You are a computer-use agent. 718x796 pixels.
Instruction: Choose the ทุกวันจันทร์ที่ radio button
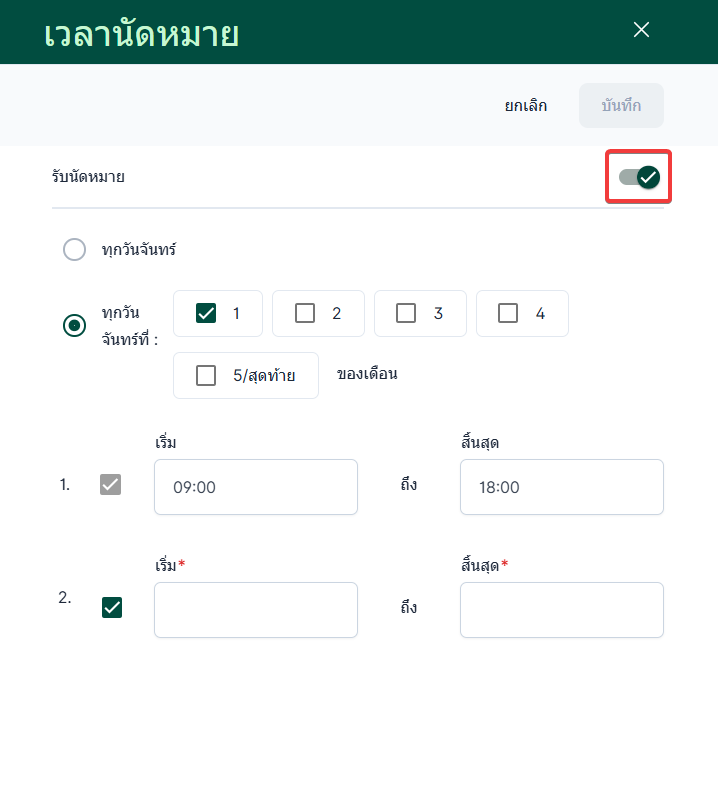point(75,325)
